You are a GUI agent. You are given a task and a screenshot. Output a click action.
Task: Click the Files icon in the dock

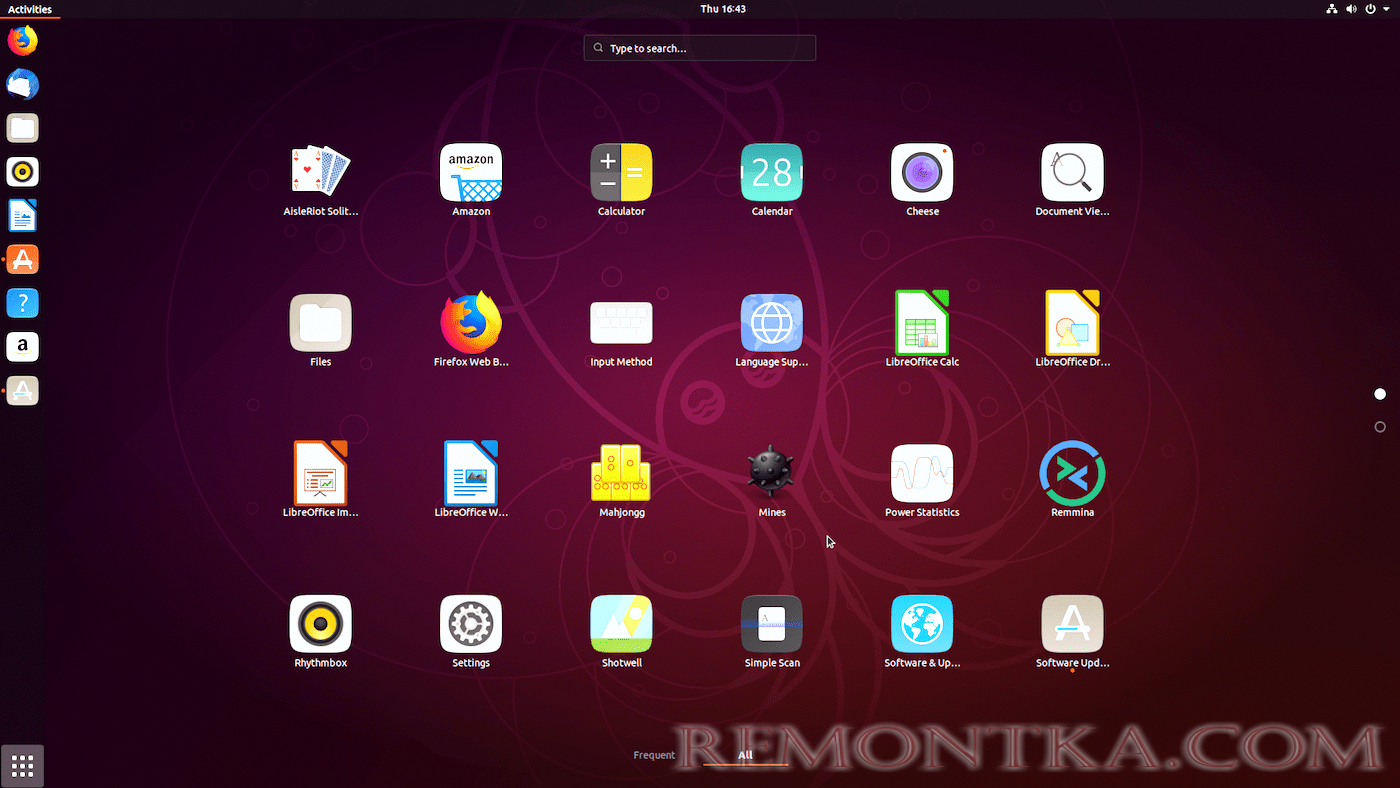point(22,128)
